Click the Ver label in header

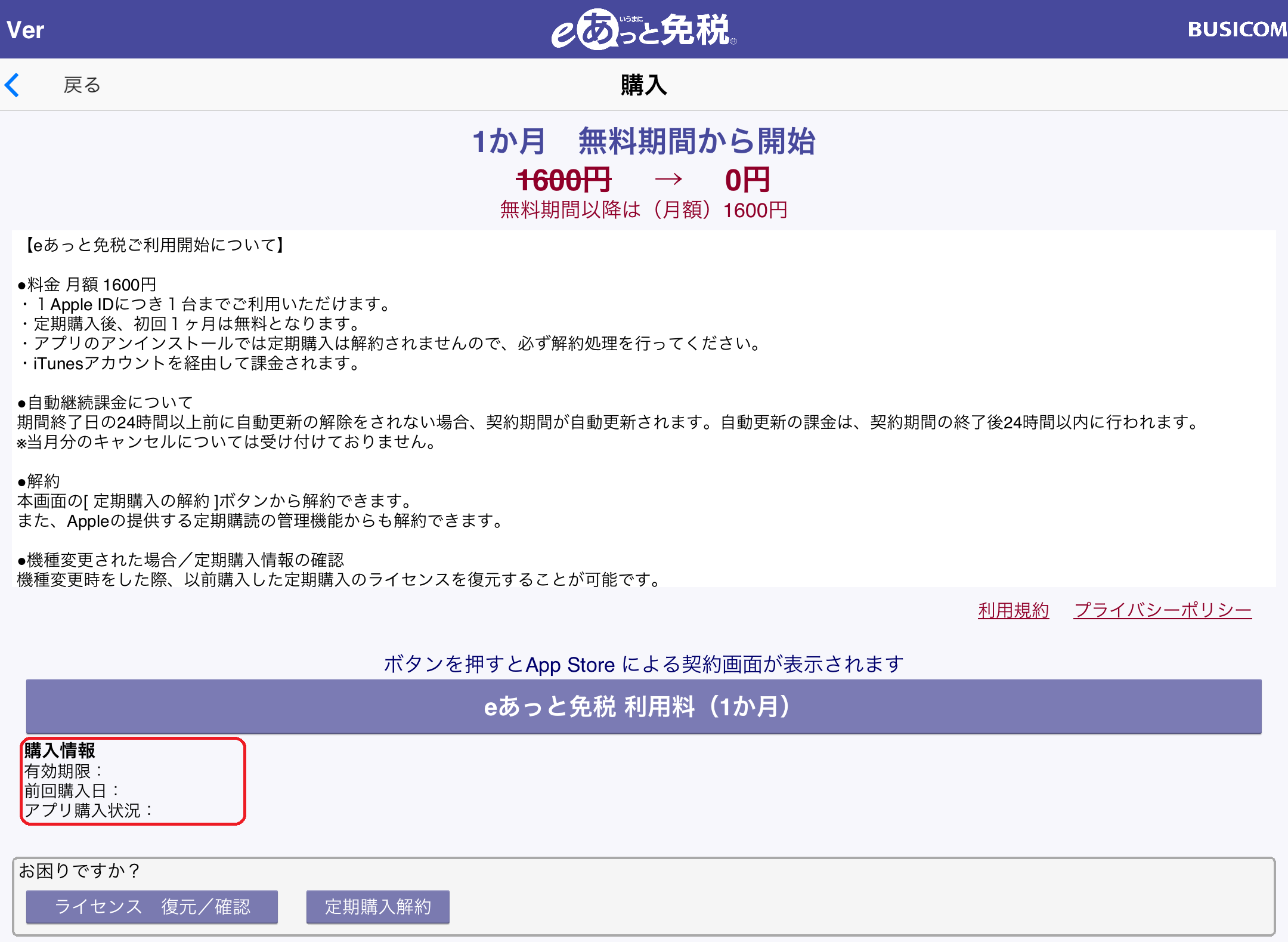[x=26, y=30]
